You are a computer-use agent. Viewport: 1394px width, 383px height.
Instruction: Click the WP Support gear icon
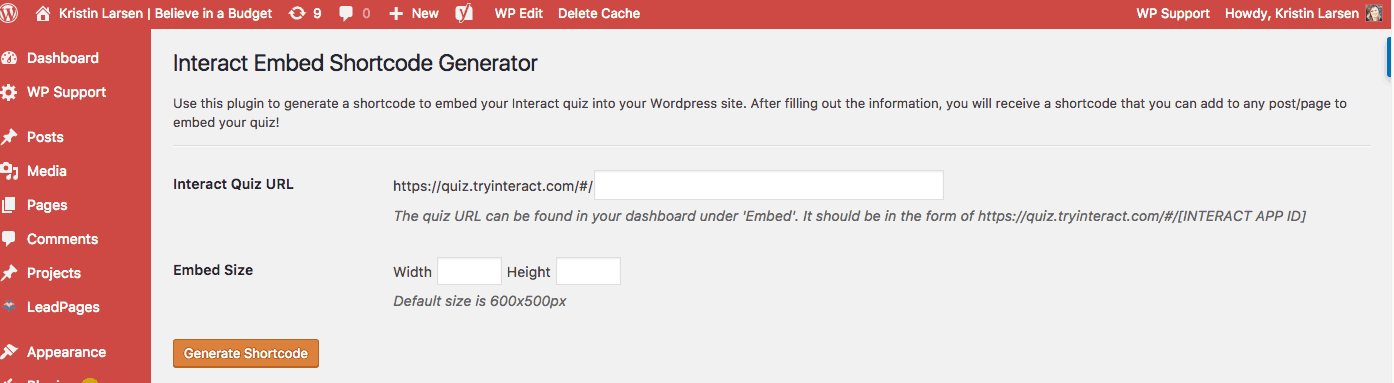9,92
